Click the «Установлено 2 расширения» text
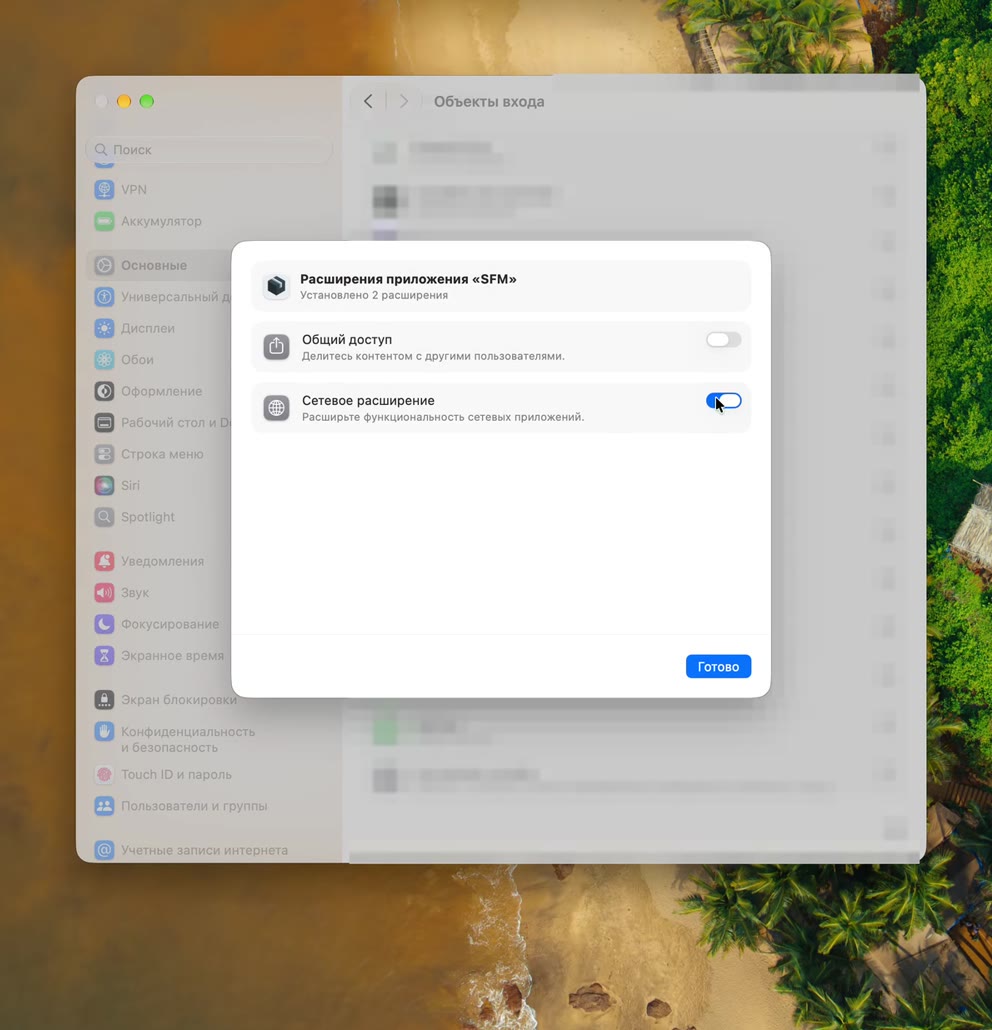Image resolution: width=992 pixels, height=1030 pixels. [374, 296]
